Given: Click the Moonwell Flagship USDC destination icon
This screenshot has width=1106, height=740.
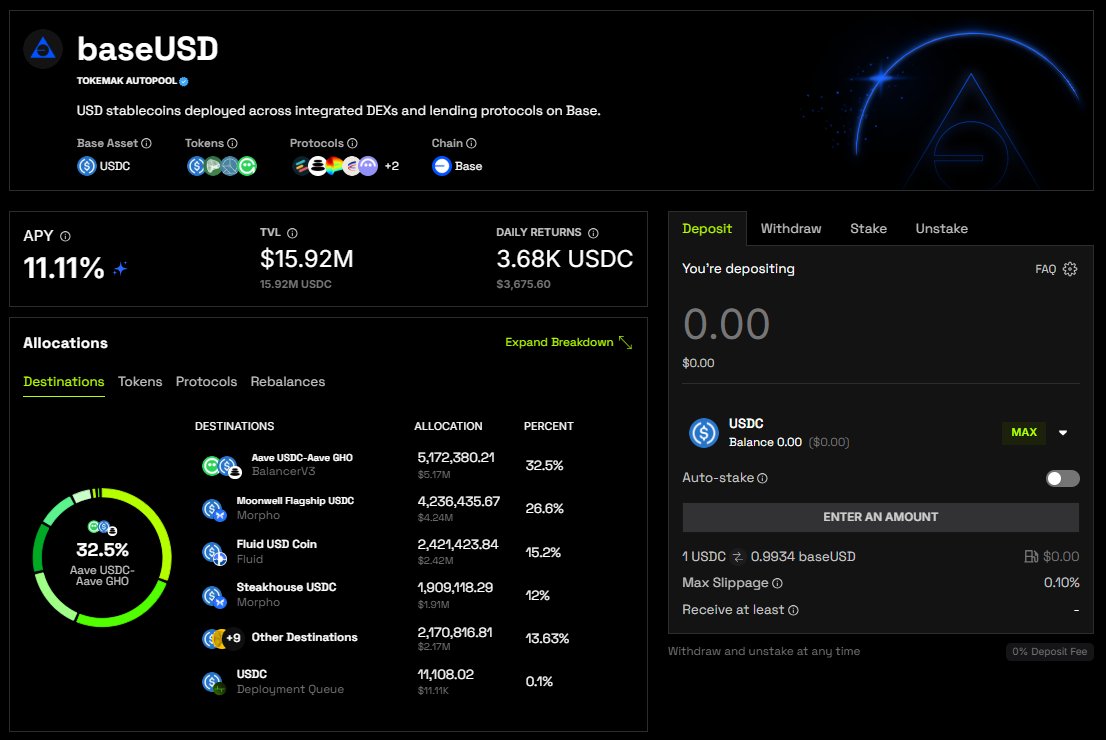Looking at the screenshot, I should tap(214, 509).
